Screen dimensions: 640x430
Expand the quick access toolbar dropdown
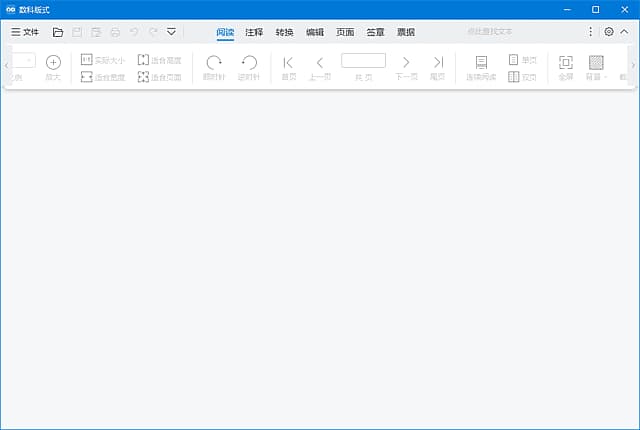coord(172,32)
